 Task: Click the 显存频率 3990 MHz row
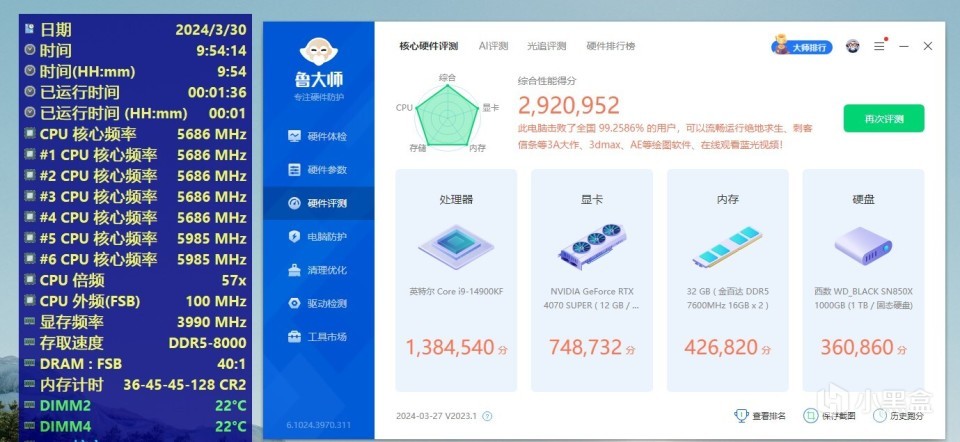pyautogui.click(x=135, y=321)
